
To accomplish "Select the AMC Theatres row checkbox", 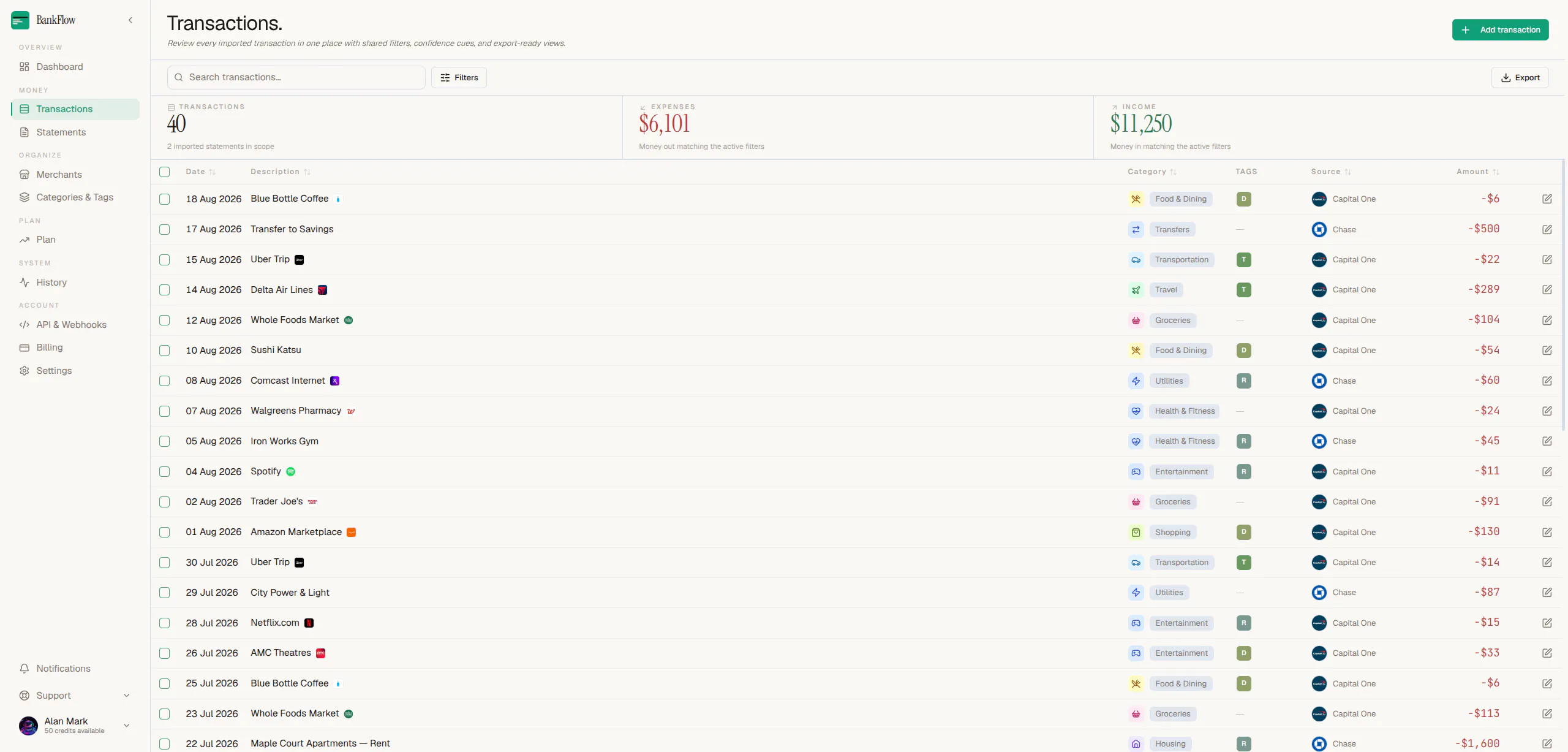I will pyautogui.click(x=165, y=653).
